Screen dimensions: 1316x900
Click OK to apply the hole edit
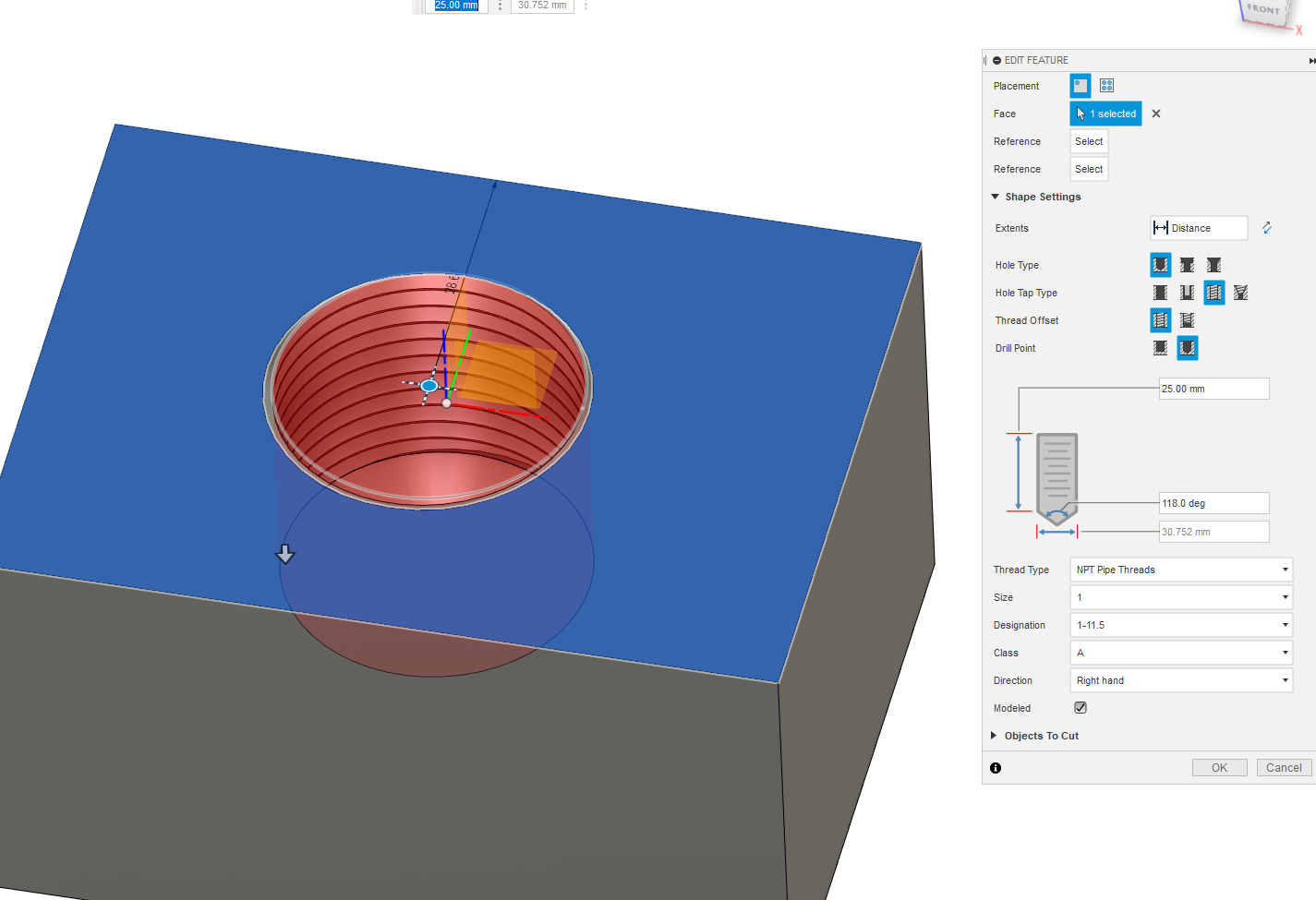tap(1219, 767)
